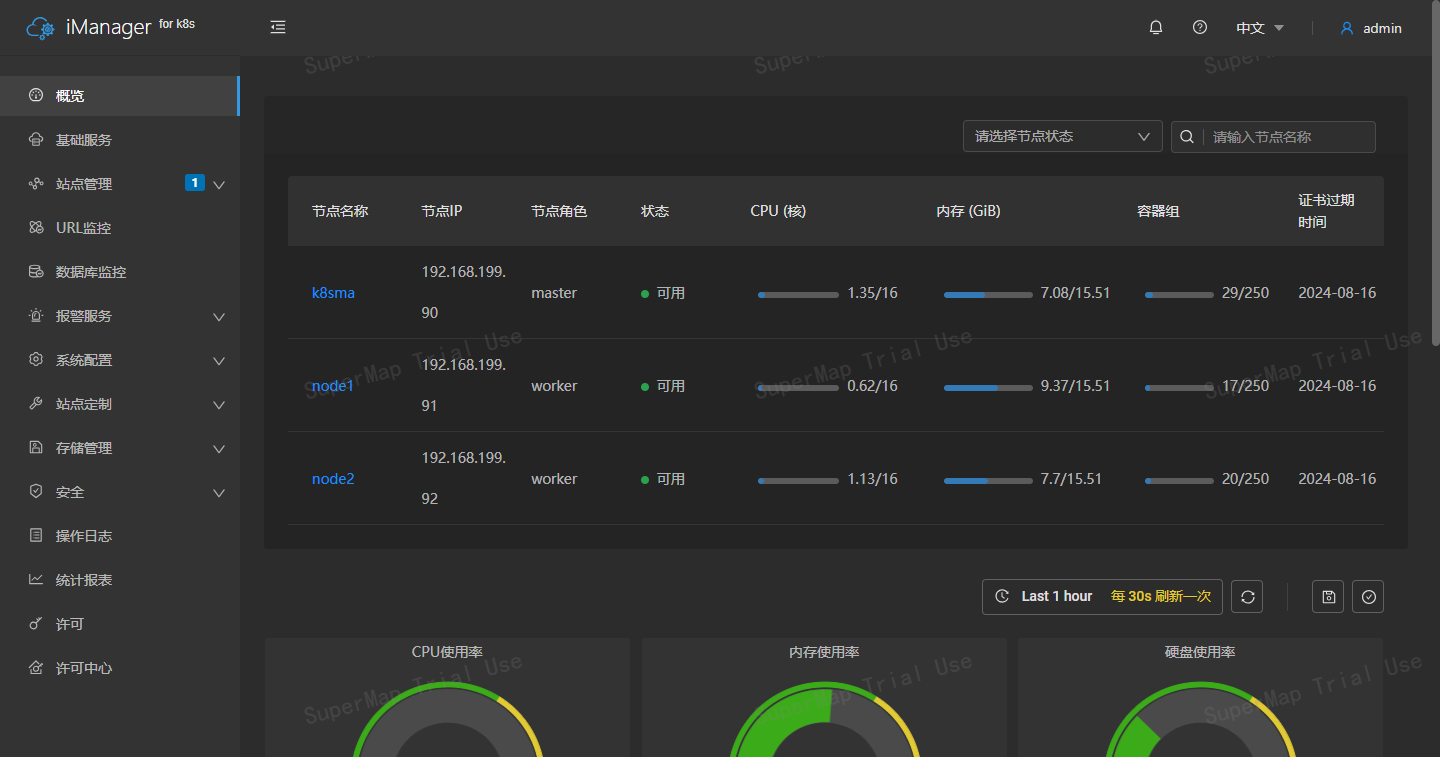Click the admin user avatar icon
This screenshot has width=1440, height=757.
point(1347,28)
